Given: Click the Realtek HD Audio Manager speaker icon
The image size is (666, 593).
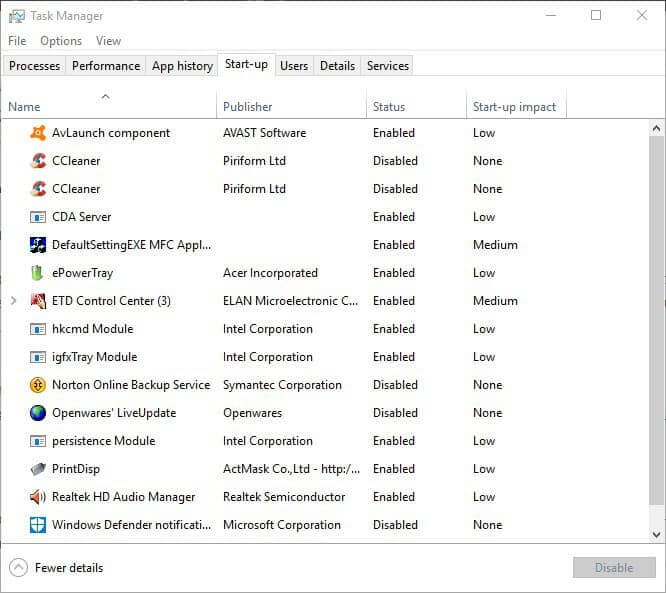Looking at the screenshot, I should pyautogui.click(x=38, y=497).
